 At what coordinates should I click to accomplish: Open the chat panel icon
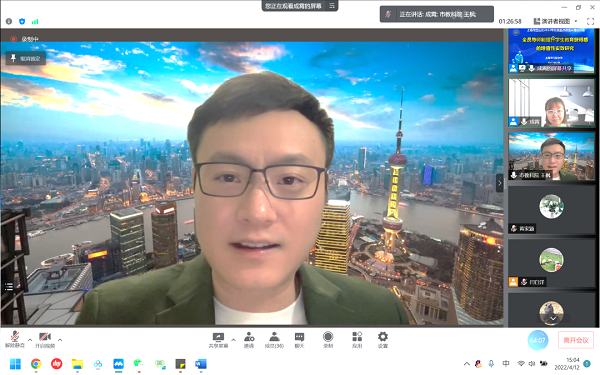299,339
